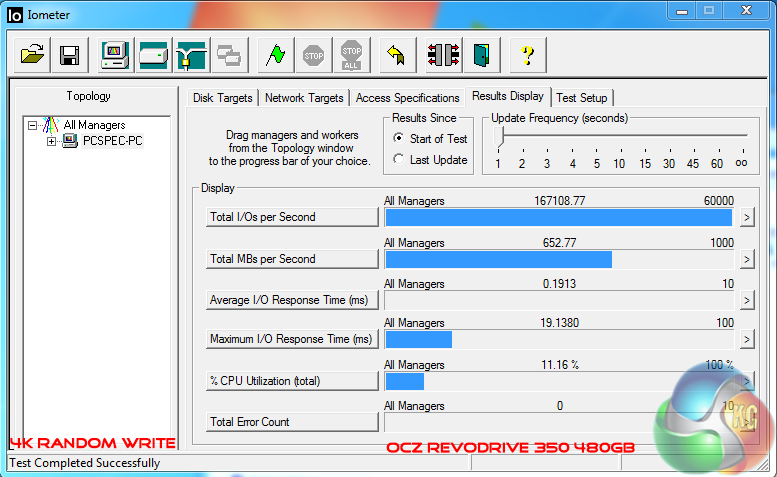Open details arrow for Total I/Os per Second

point(747,217)
